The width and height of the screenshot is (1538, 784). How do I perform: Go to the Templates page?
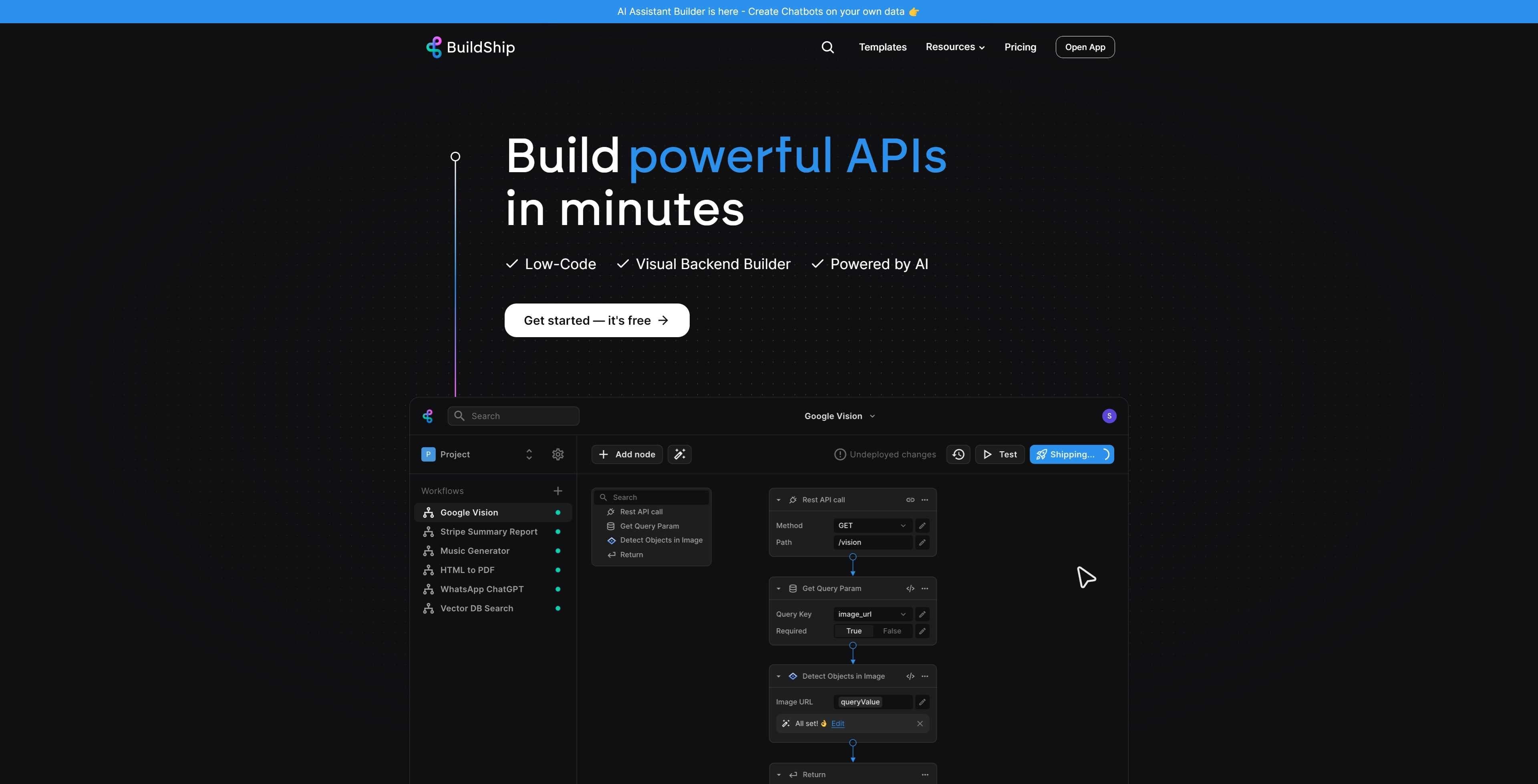click(x=882, y=46)
